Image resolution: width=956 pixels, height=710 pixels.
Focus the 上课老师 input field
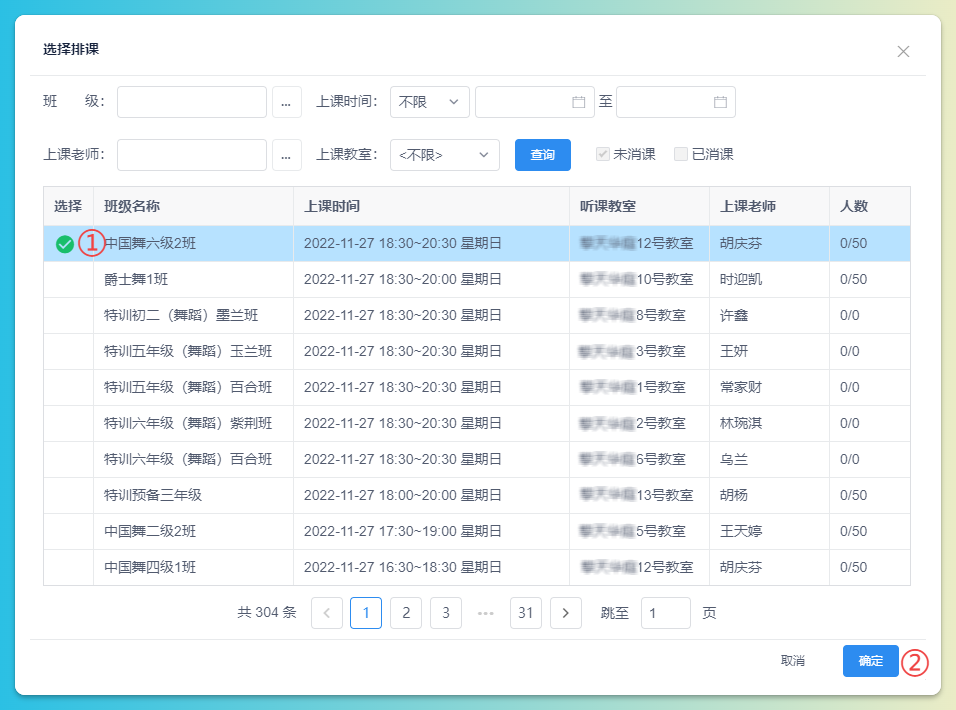pyautogui.click(x=192, y=155)
